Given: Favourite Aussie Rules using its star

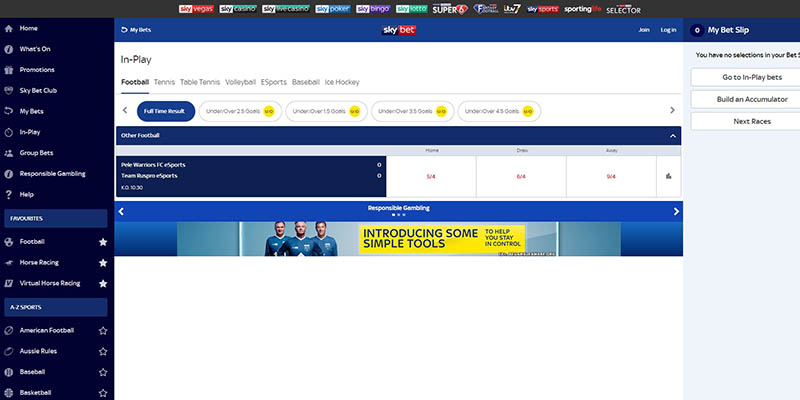Looking at the screenshot, I should (103, 352).
